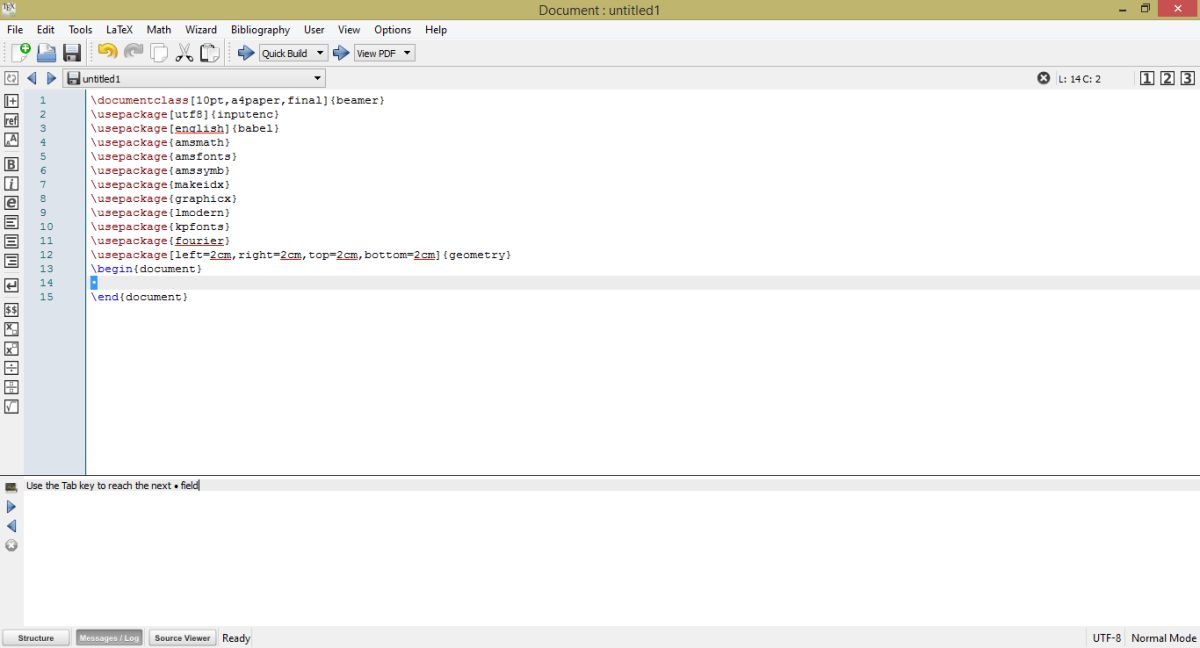This screenshot has width=1200, height=648.
Task: Run View PDF with its blue arrow
Action: (341, 53)
